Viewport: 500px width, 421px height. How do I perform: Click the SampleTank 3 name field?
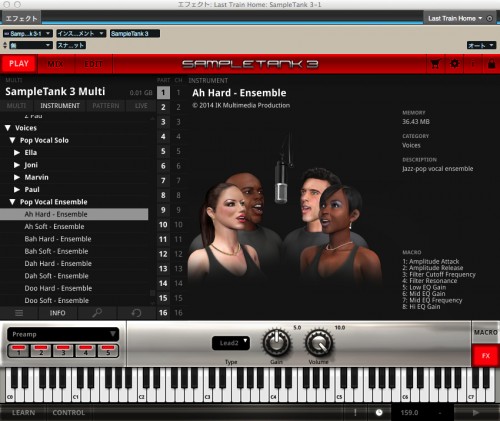[135, 33]
